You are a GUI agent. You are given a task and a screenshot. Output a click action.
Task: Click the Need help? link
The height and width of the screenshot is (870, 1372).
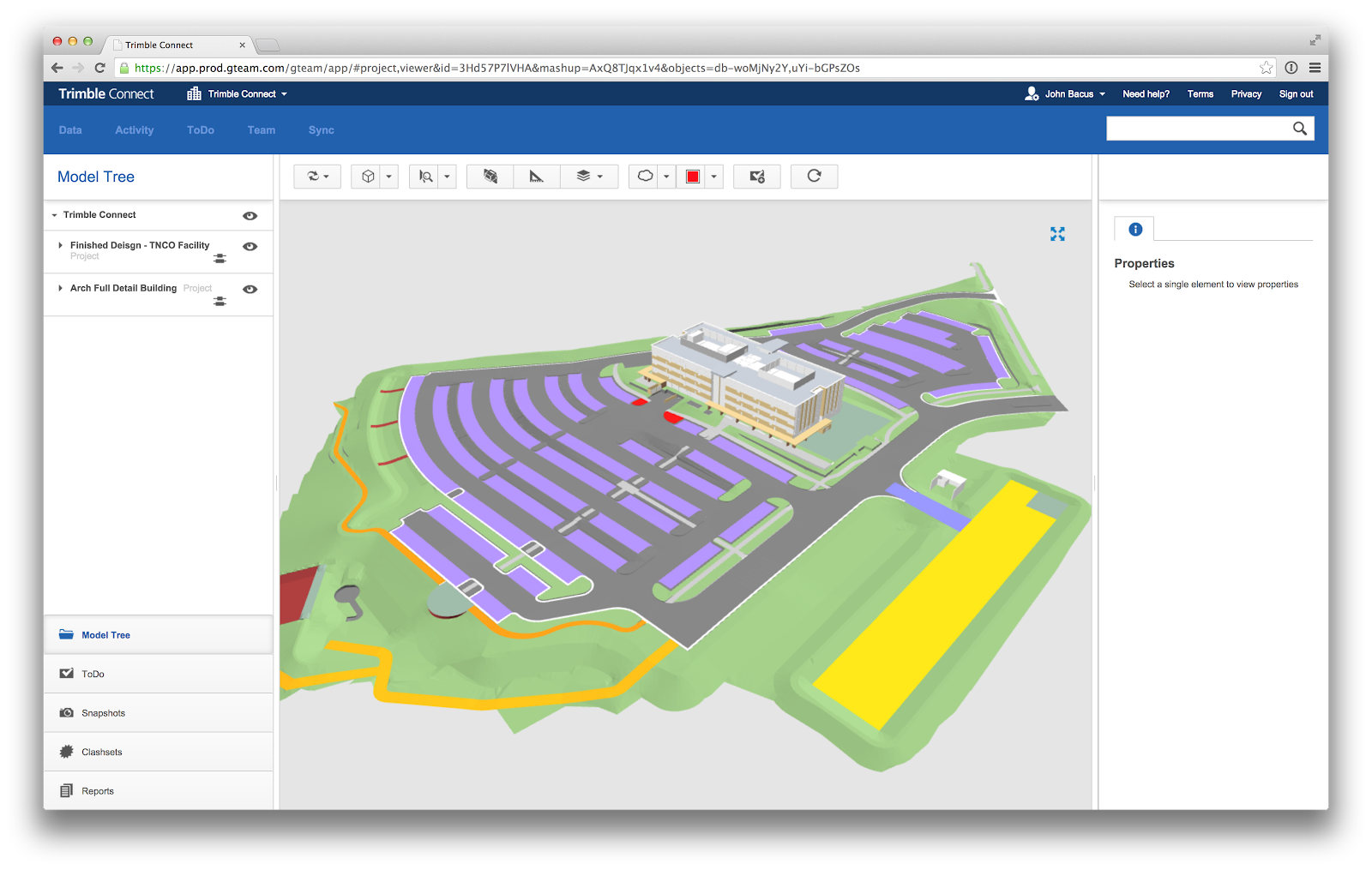coord(1146,93)
